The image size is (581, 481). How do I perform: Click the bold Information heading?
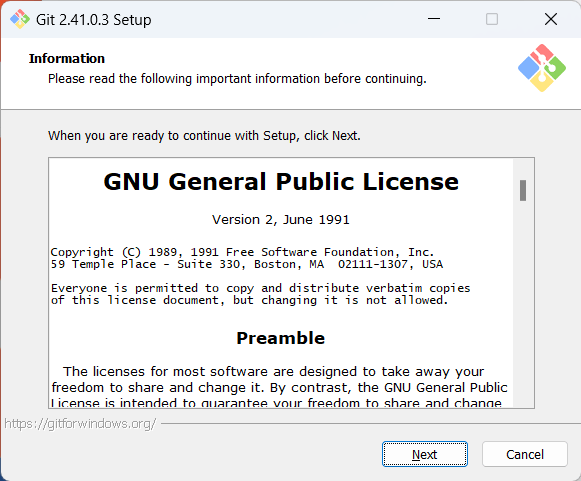[x=67, y=59]
